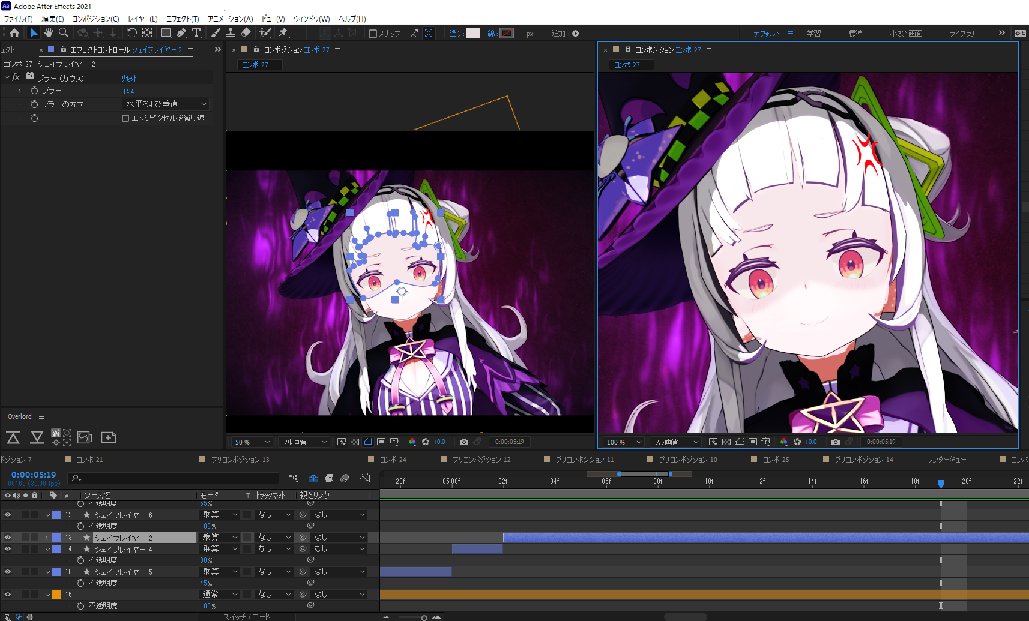Viewport: 1029px width, 621px height.
Task: Open left viewer zoom 50% dropdown
Action: (251, 442)
